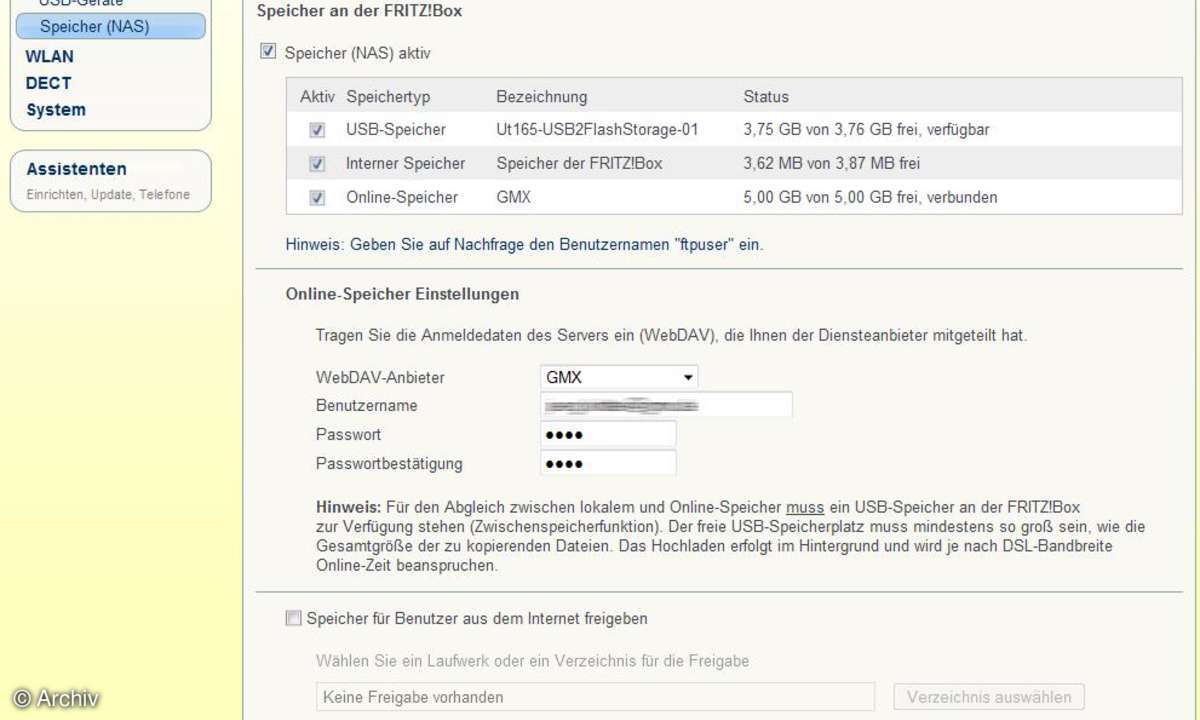Image resolution: width=1200 pixels, height=720 pixels.
Task: Click status '3,75 GB von 3,76 GB frei, verfügbar'
Action: (x=867, y=130)
